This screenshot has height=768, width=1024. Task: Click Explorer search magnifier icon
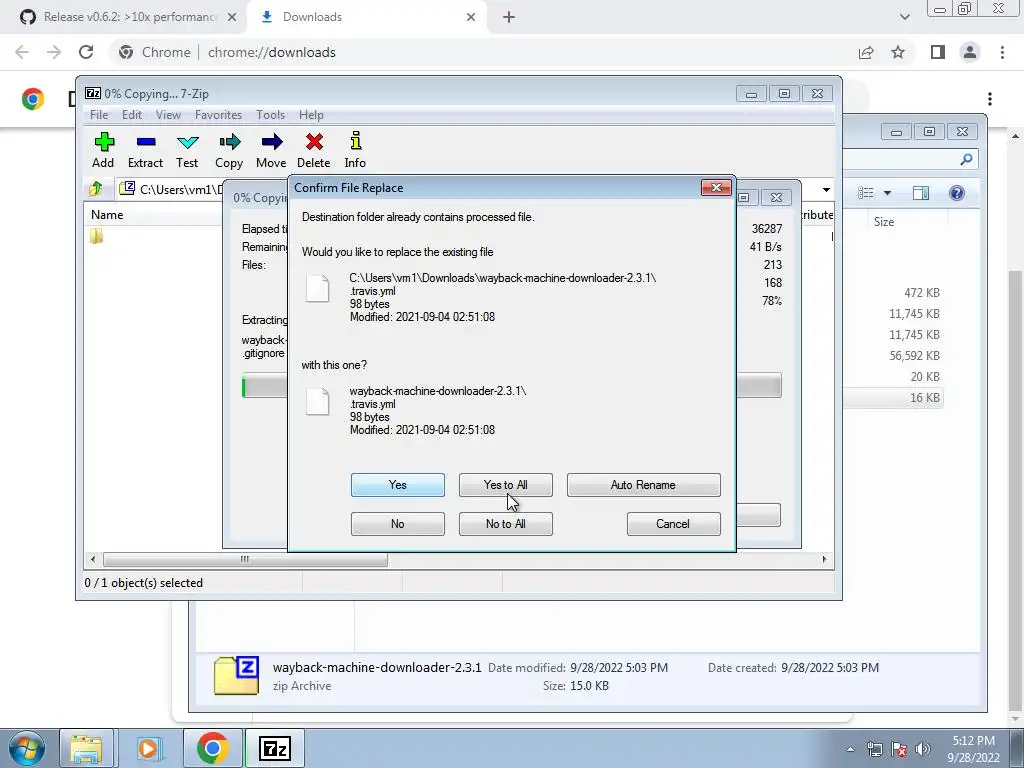pos(967,159)
